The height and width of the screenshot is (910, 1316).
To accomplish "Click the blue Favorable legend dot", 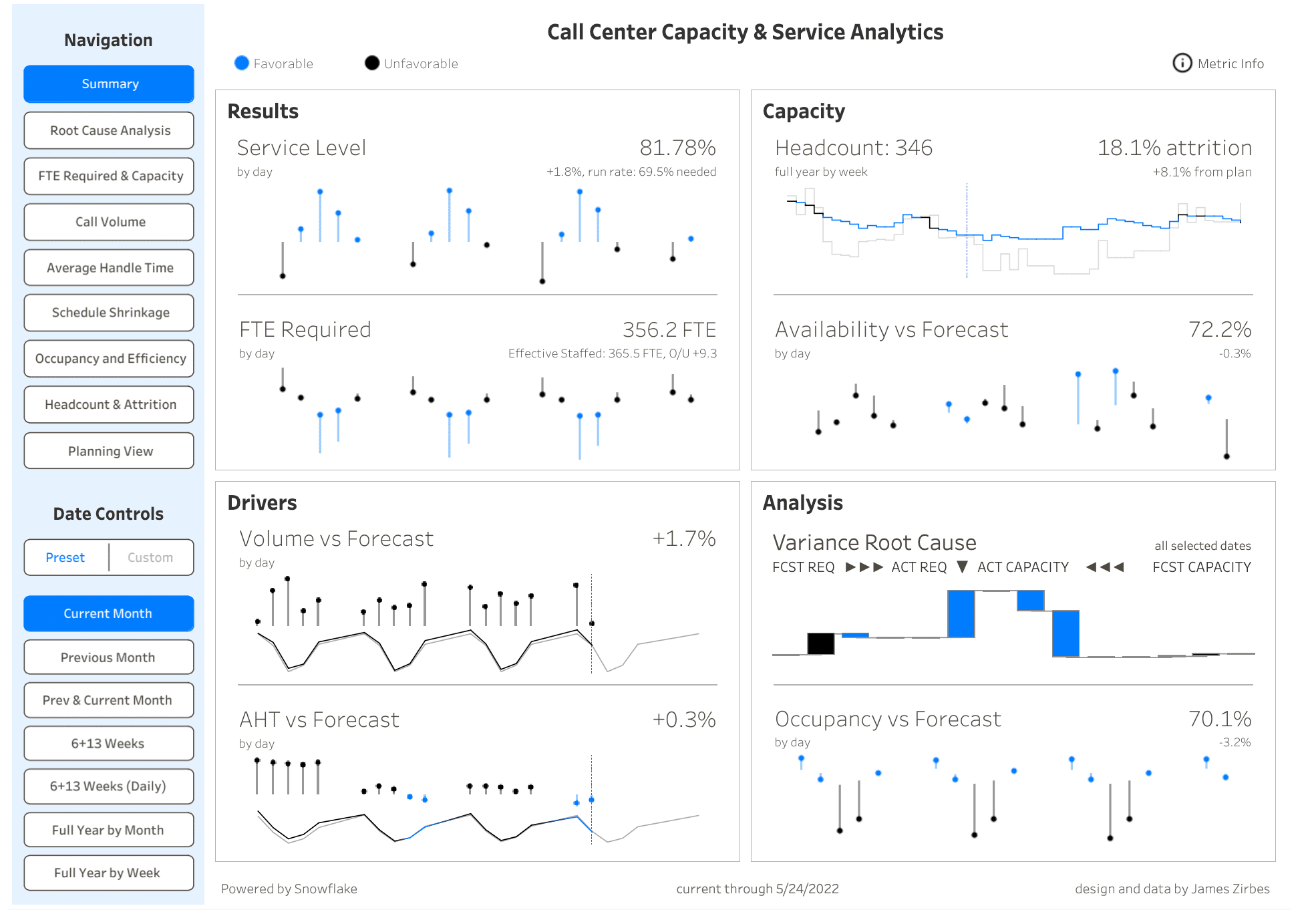I will click(x=241, y=63).
